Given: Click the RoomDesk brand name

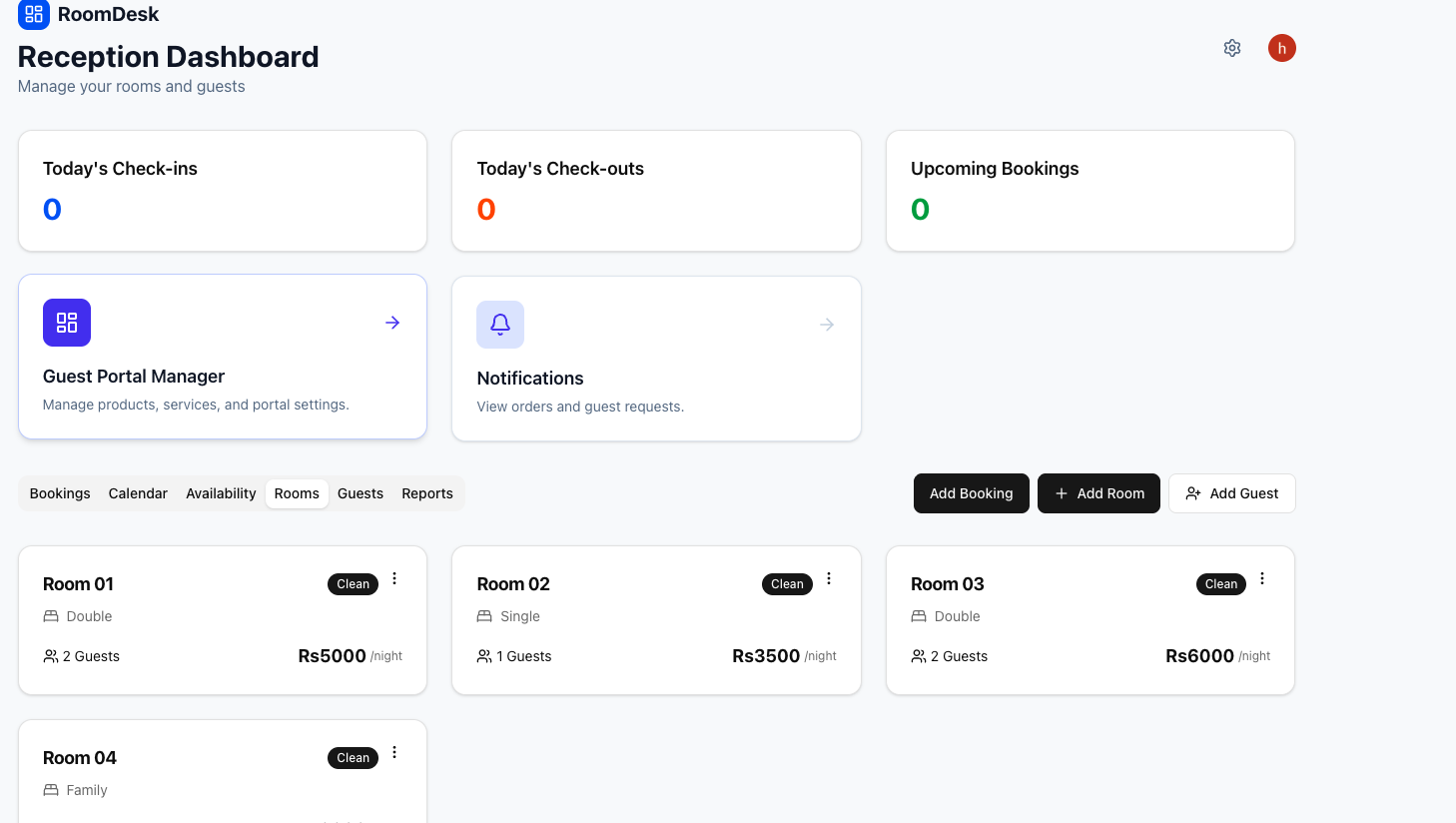Looking at the screenshot, I should tap(109, 14).
